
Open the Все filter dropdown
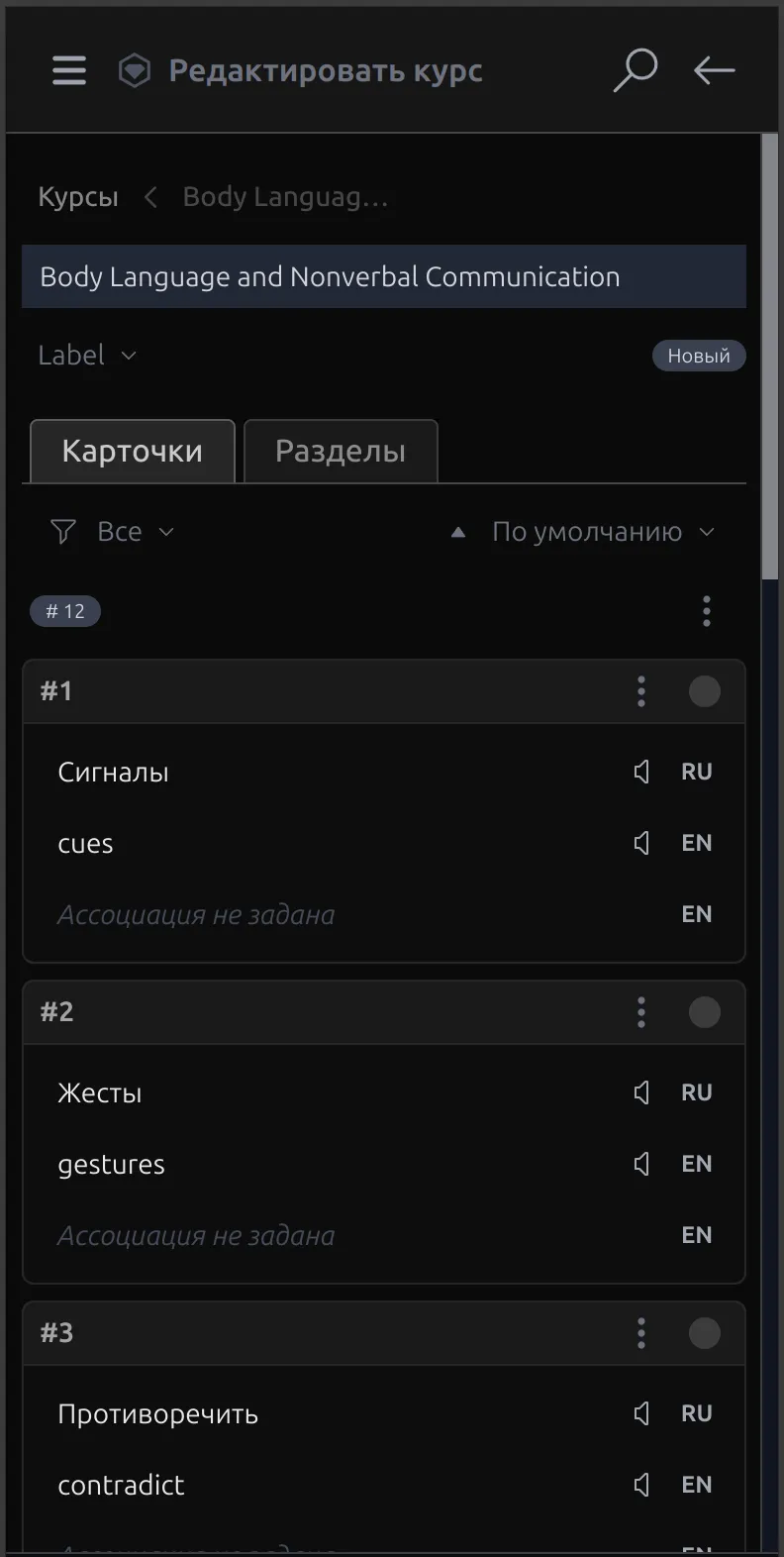[x=112, y=532]
